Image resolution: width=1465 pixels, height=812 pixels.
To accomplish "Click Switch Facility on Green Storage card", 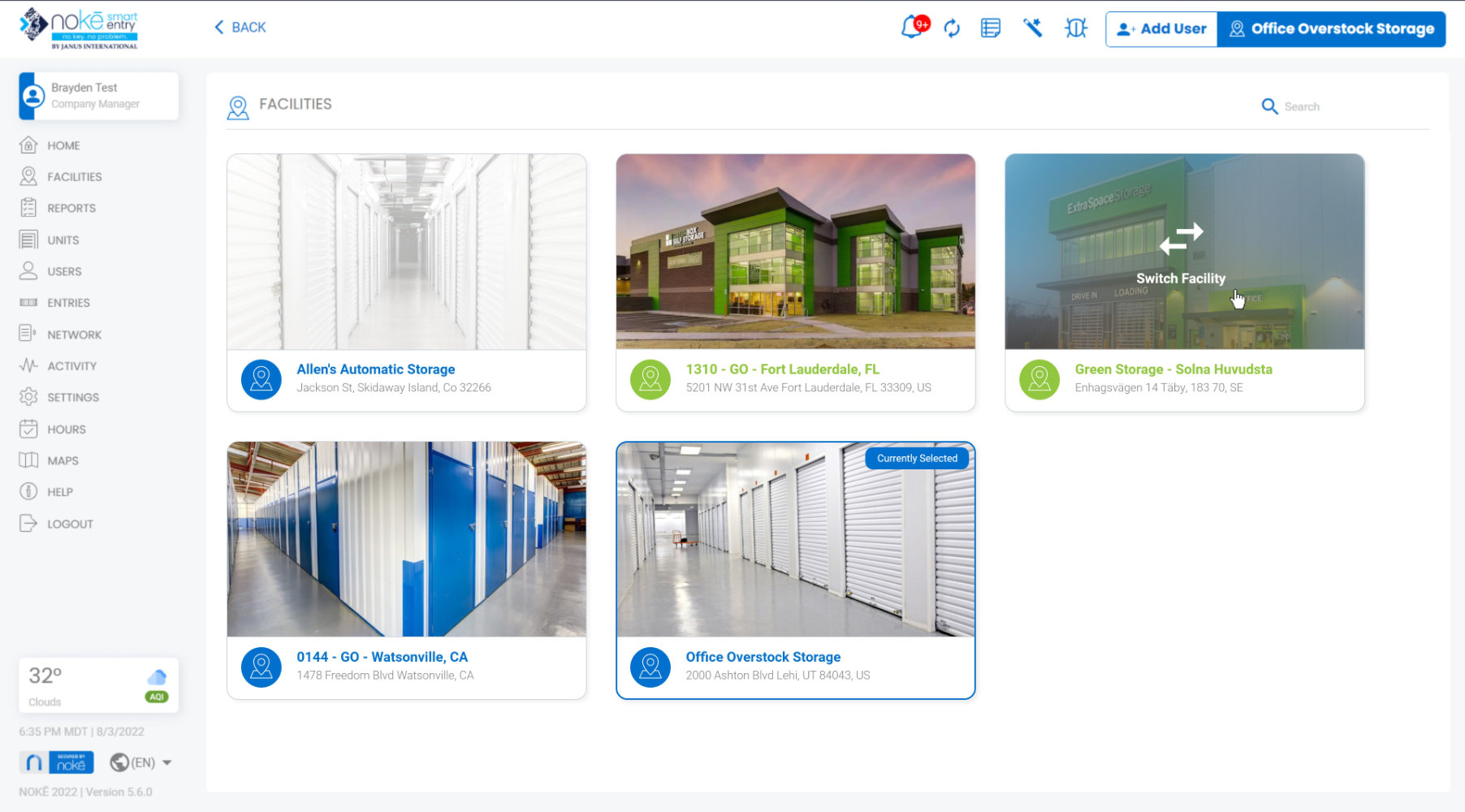I will point(1181,279).
